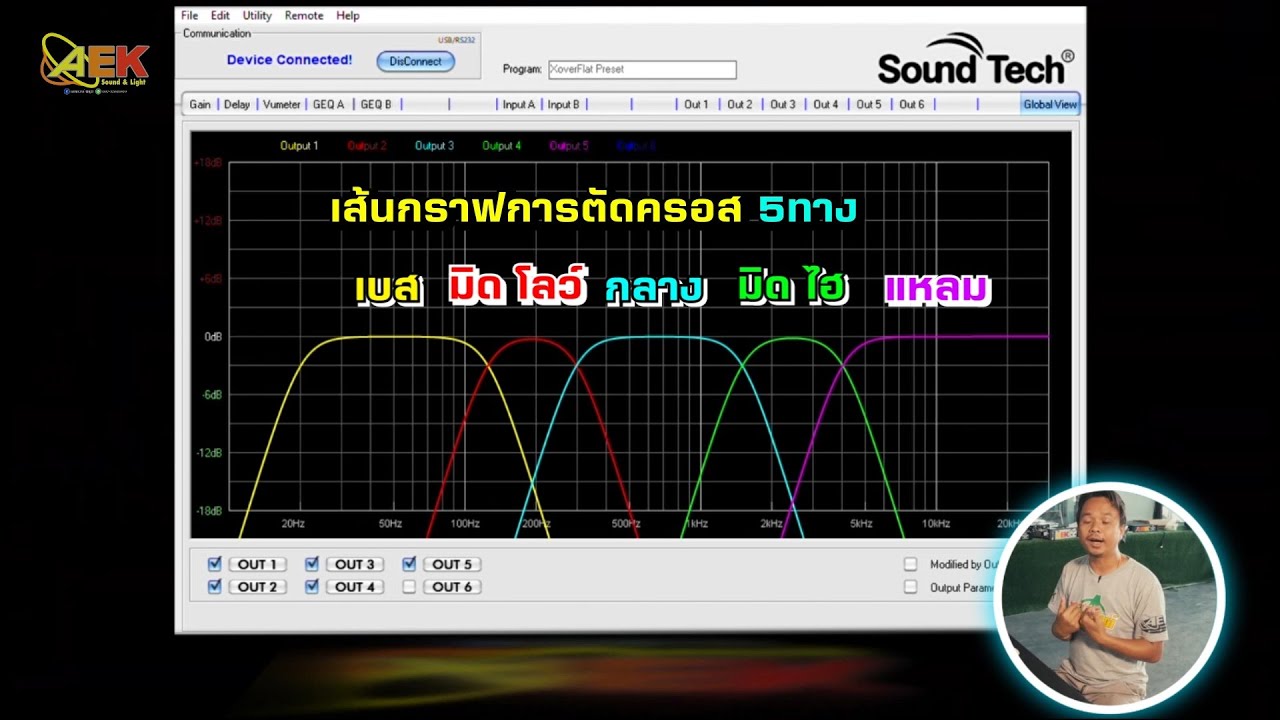
Task: Select the Out 2 tab
Action: point(740,104)
